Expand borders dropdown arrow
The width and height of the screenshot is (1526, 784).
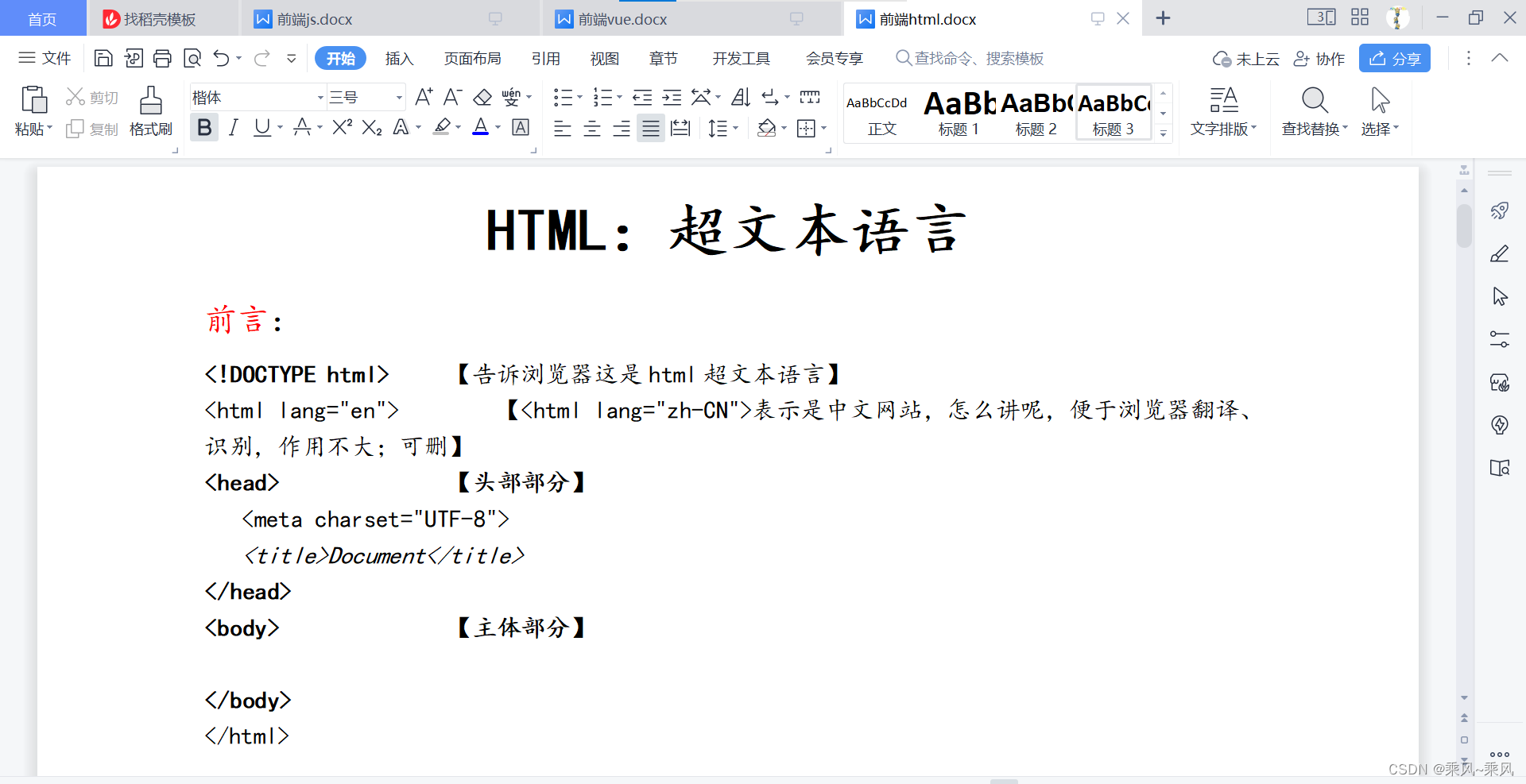(824, 128)
